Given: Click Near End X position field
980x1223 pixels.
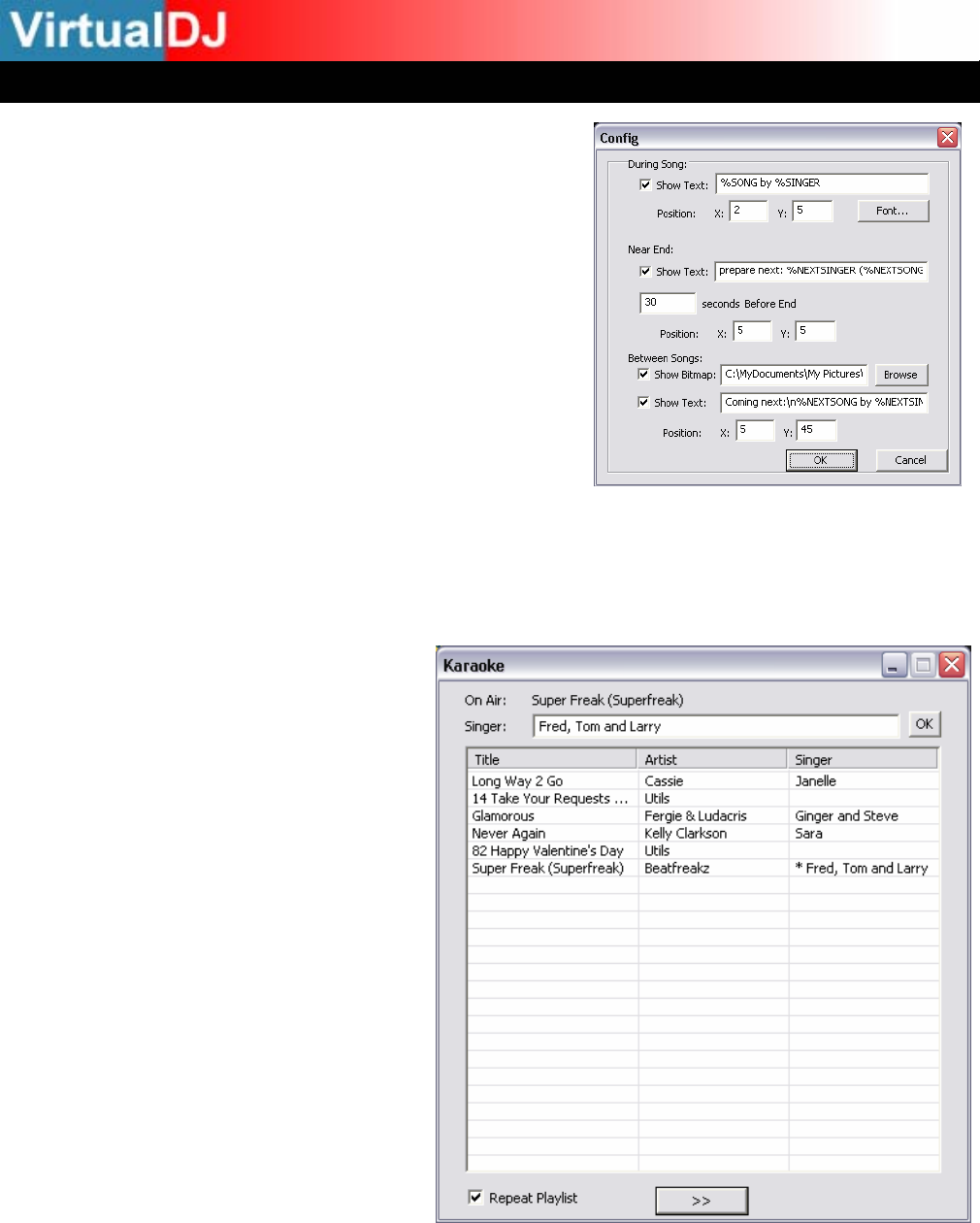Looking at the screenshot, I should click(752, 331).
